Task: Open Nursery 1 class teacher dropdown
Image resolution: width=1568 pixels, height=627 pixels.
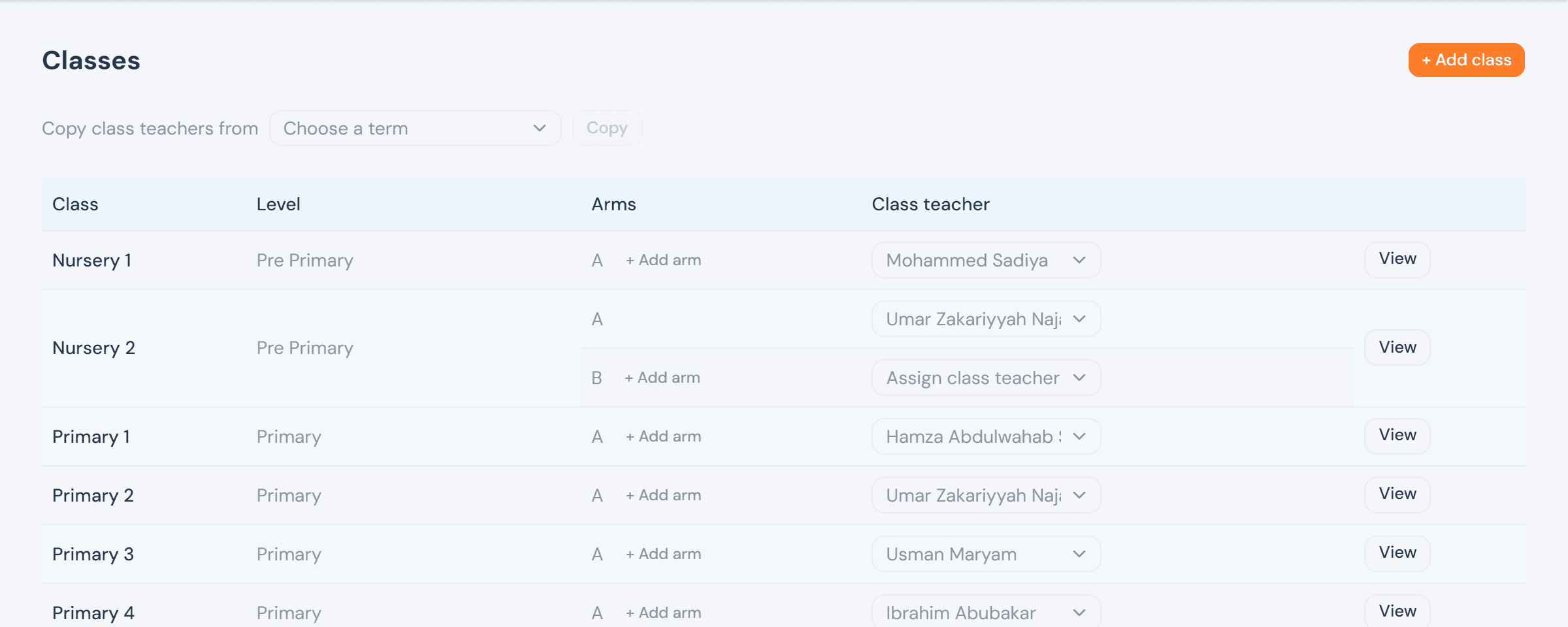Action: coord(986,260)
